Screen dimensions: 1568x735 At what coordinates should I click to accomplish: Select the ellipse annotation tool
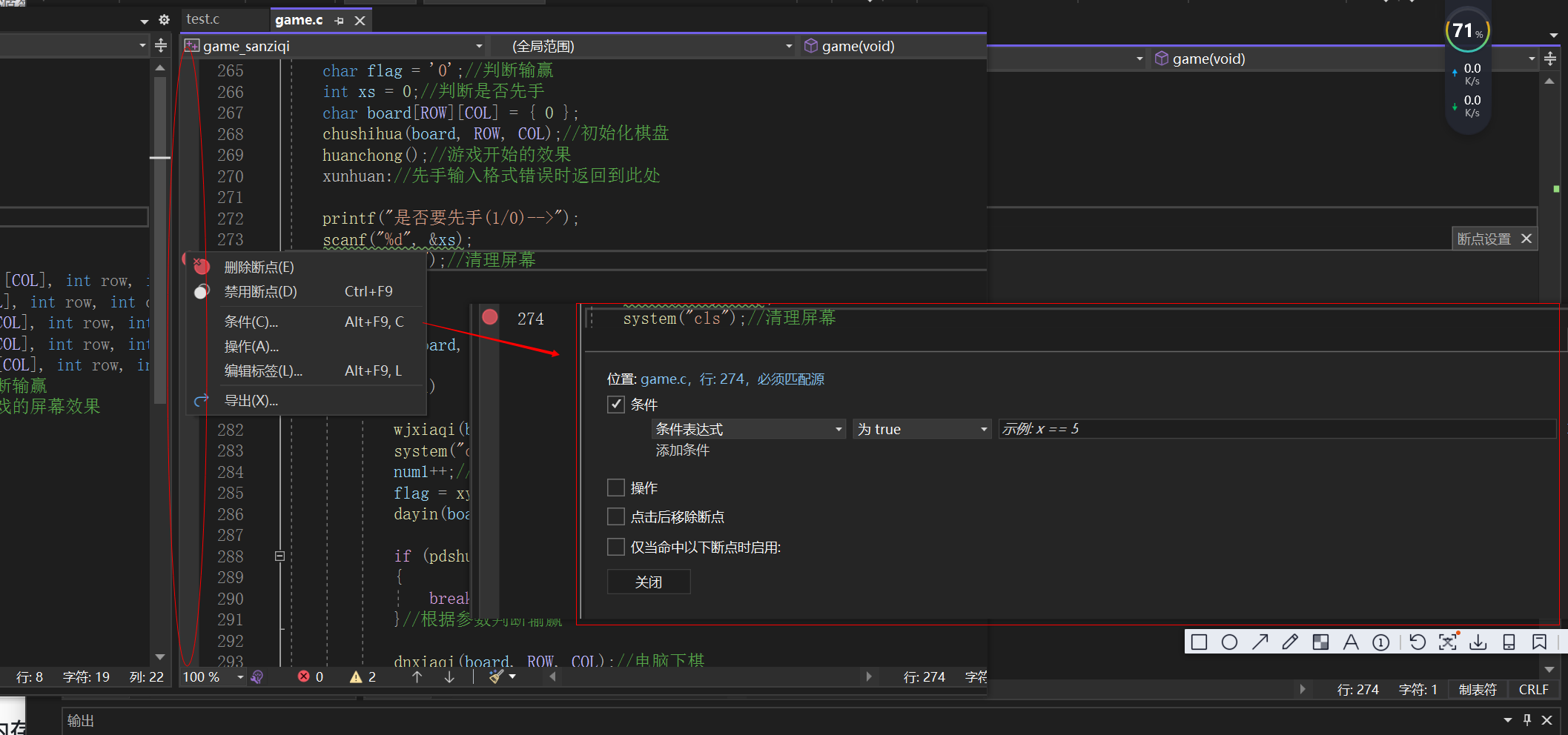pyautogui.click(x=1229, y=642)
